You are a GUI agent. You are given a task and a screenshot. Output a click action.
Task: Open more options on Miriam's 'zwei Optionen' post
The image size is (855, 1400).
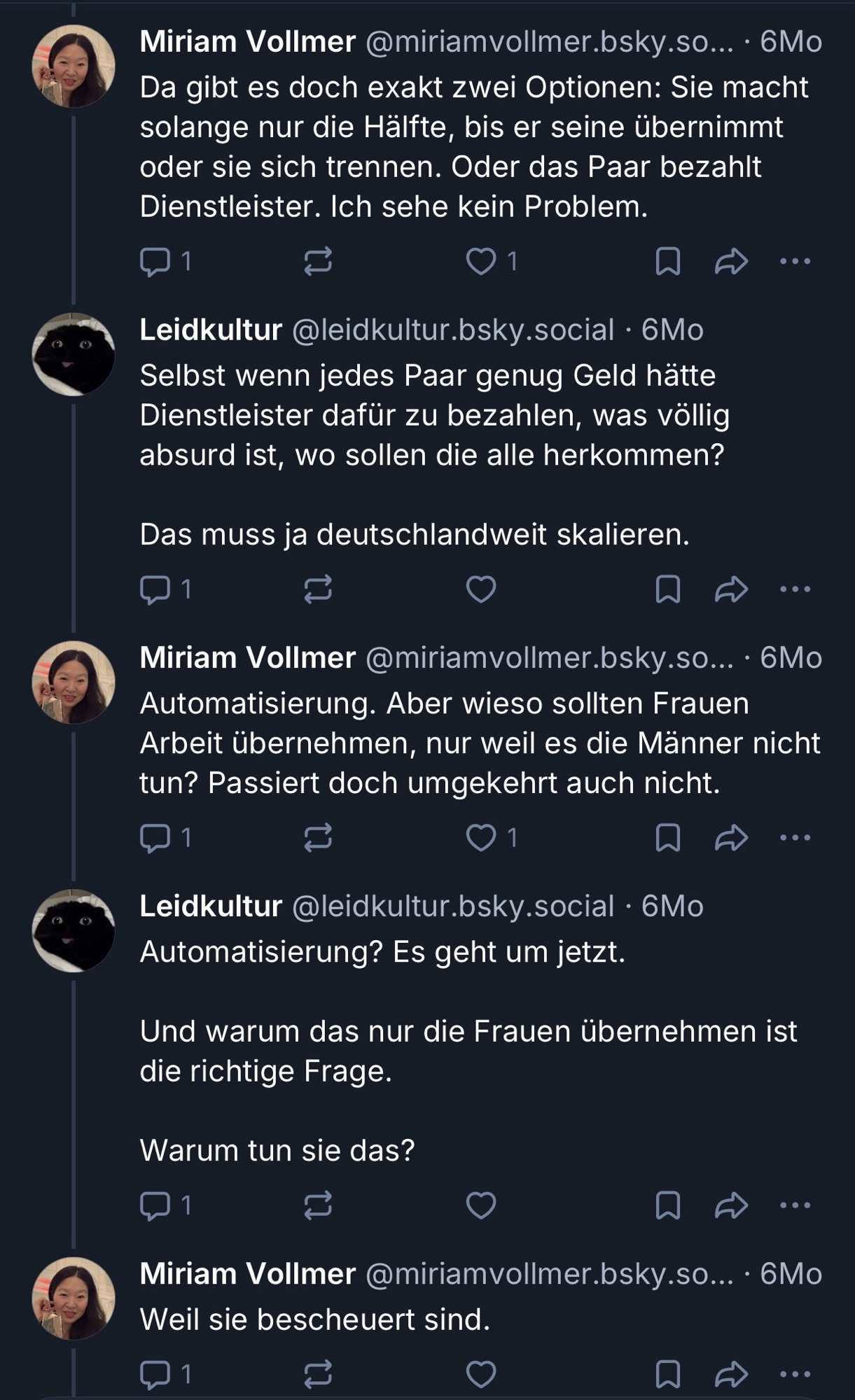pyautogui.click(x=795, y=262)
